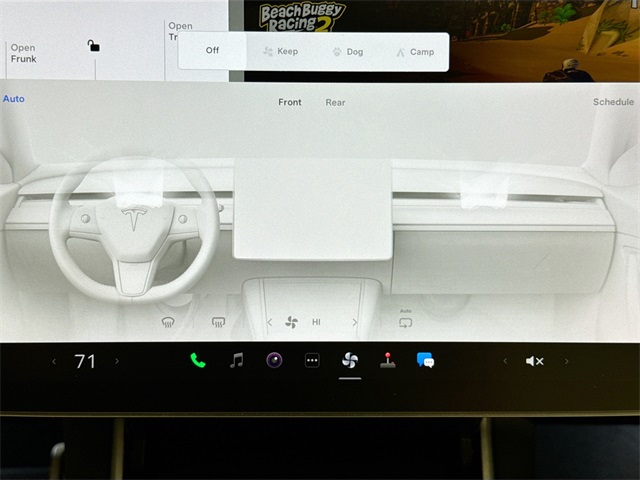Increase temperature with right arrow beside 71
640x480 pixels.
[x=117, y=361]
